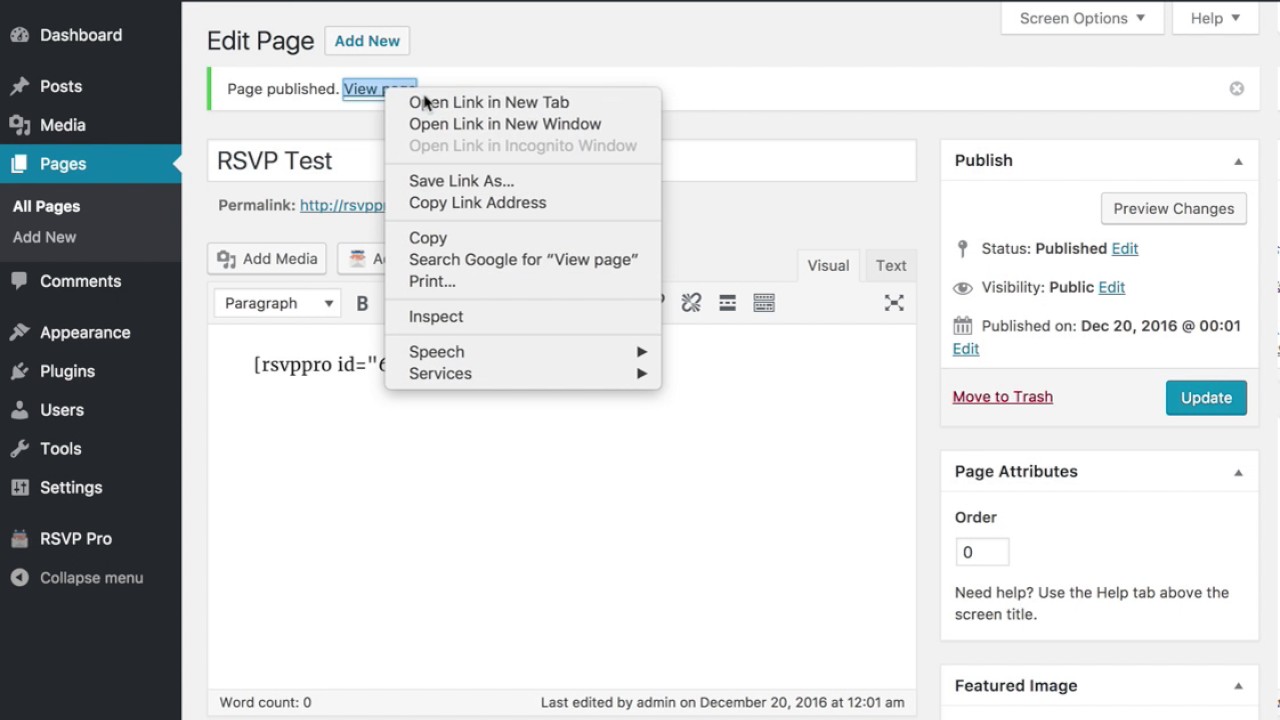Click the Order number field

tap(982, 552)
